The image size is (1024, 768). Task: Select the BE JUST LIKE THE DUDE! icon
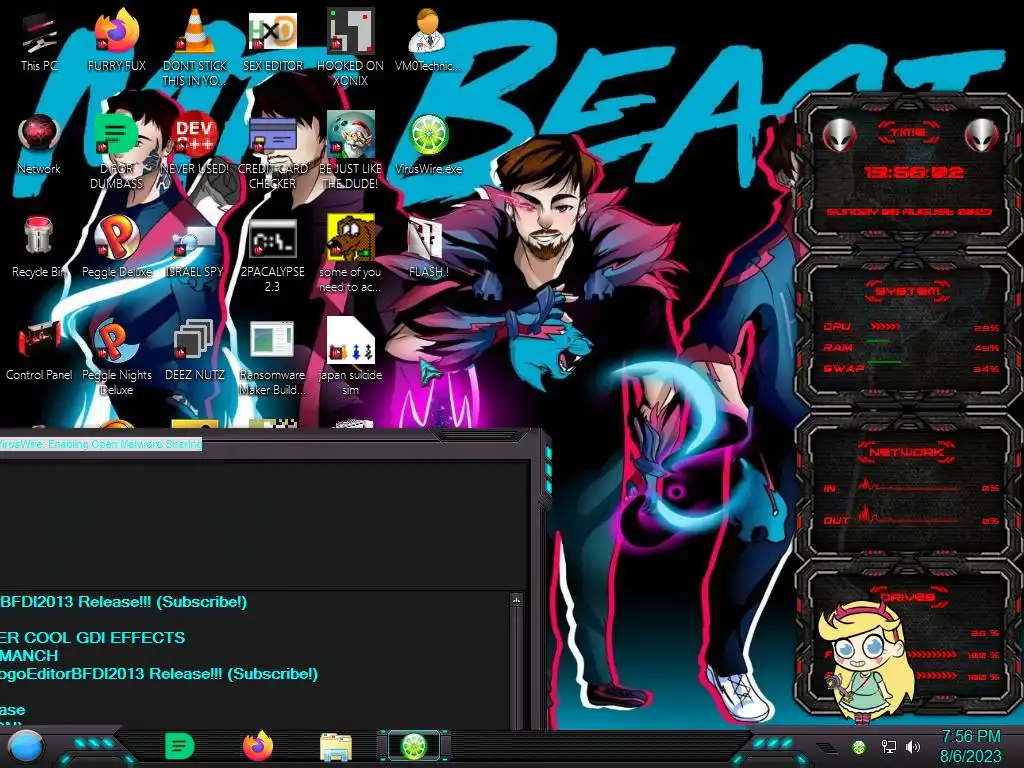[x=350, y=151]
